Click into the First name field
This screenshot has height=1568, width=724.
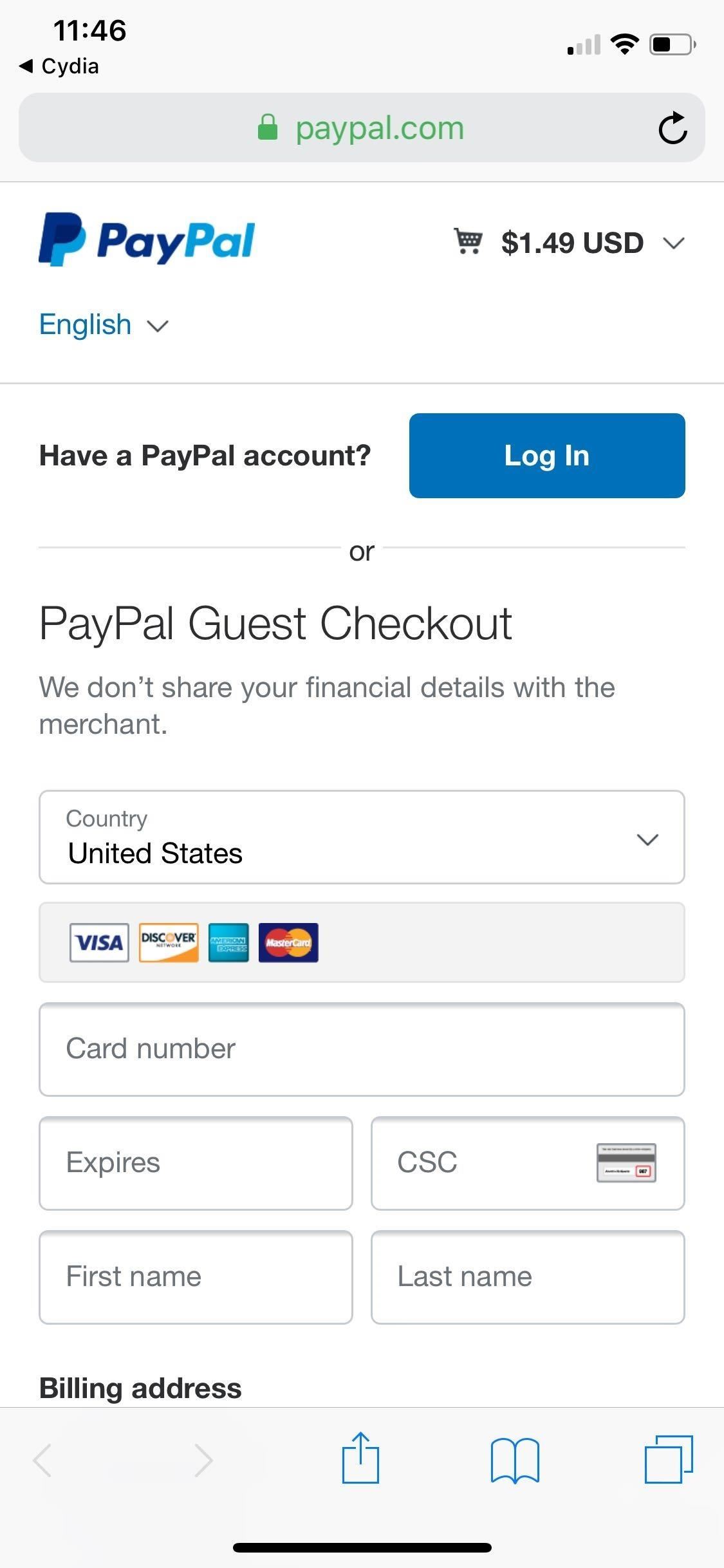196,1277
